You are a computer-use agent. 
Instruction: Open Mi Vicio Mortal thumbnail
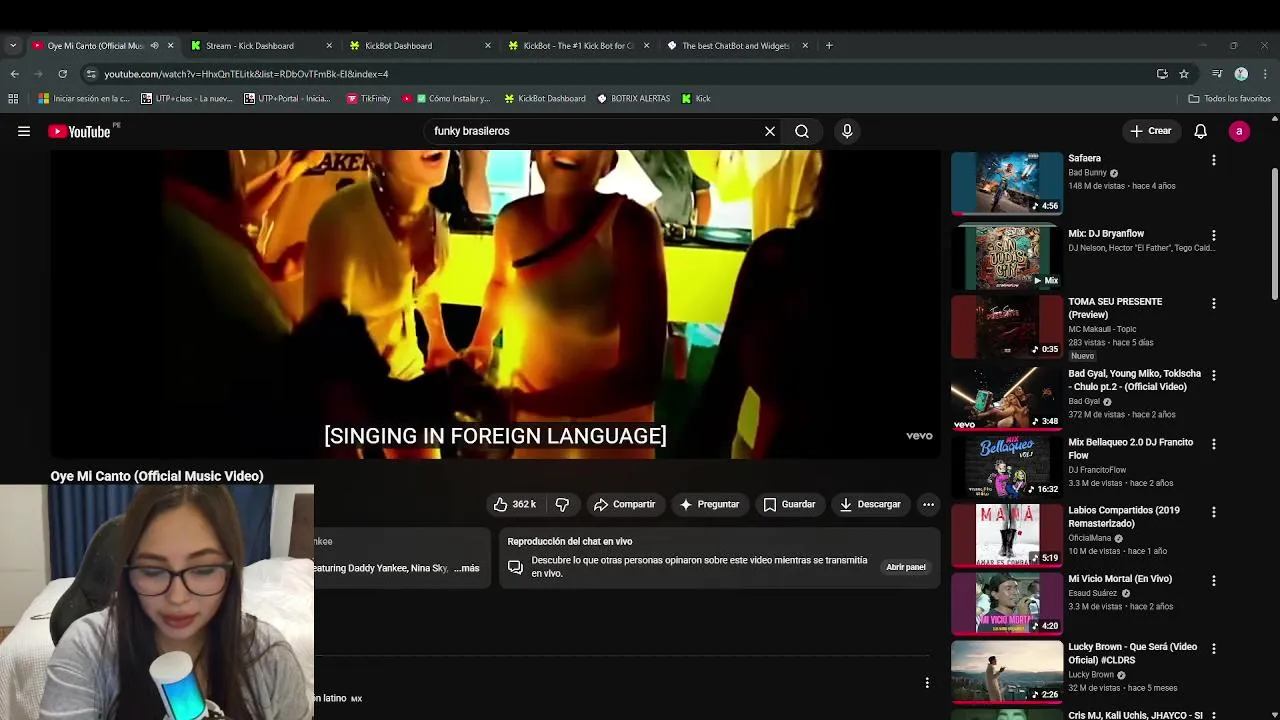[1006, 603]
